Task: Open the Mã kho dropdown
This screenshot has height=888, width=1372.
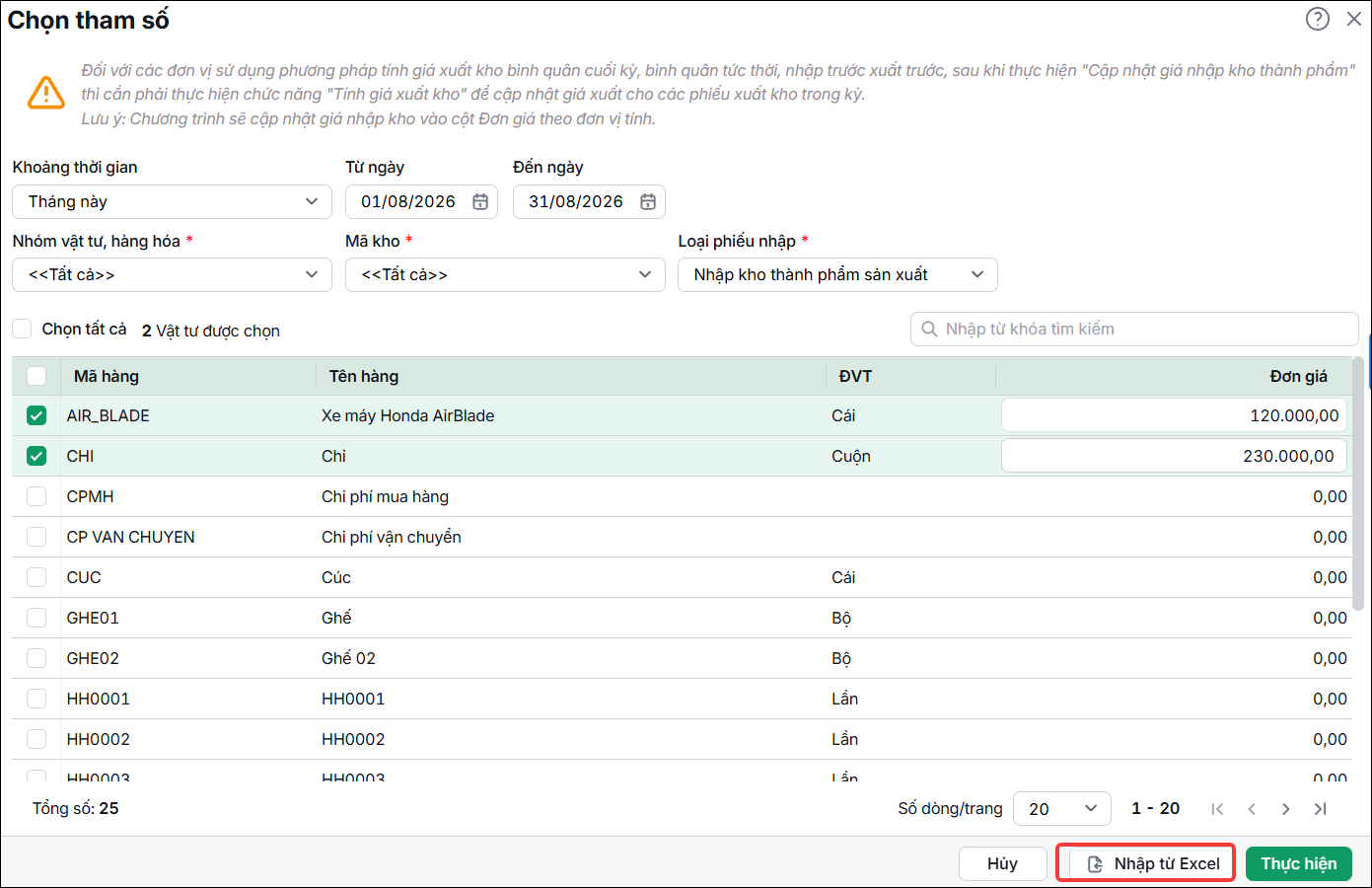Action: coord(505,274)
